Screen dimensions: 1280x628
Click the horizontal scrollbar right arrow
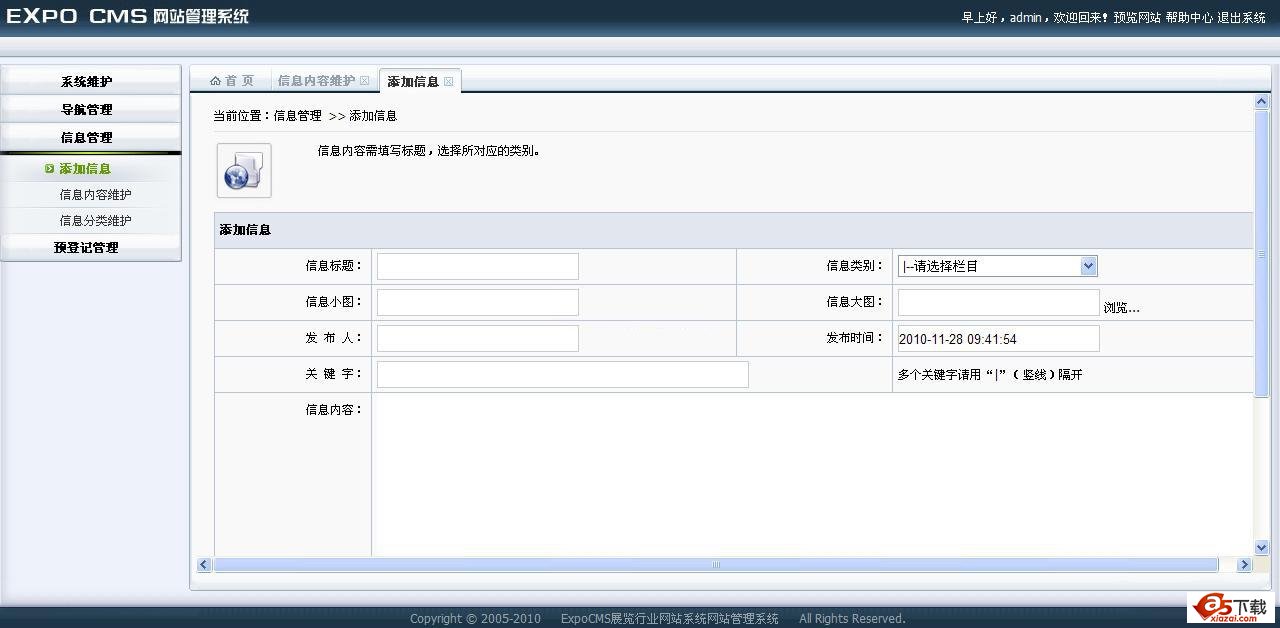point(1244,565)
